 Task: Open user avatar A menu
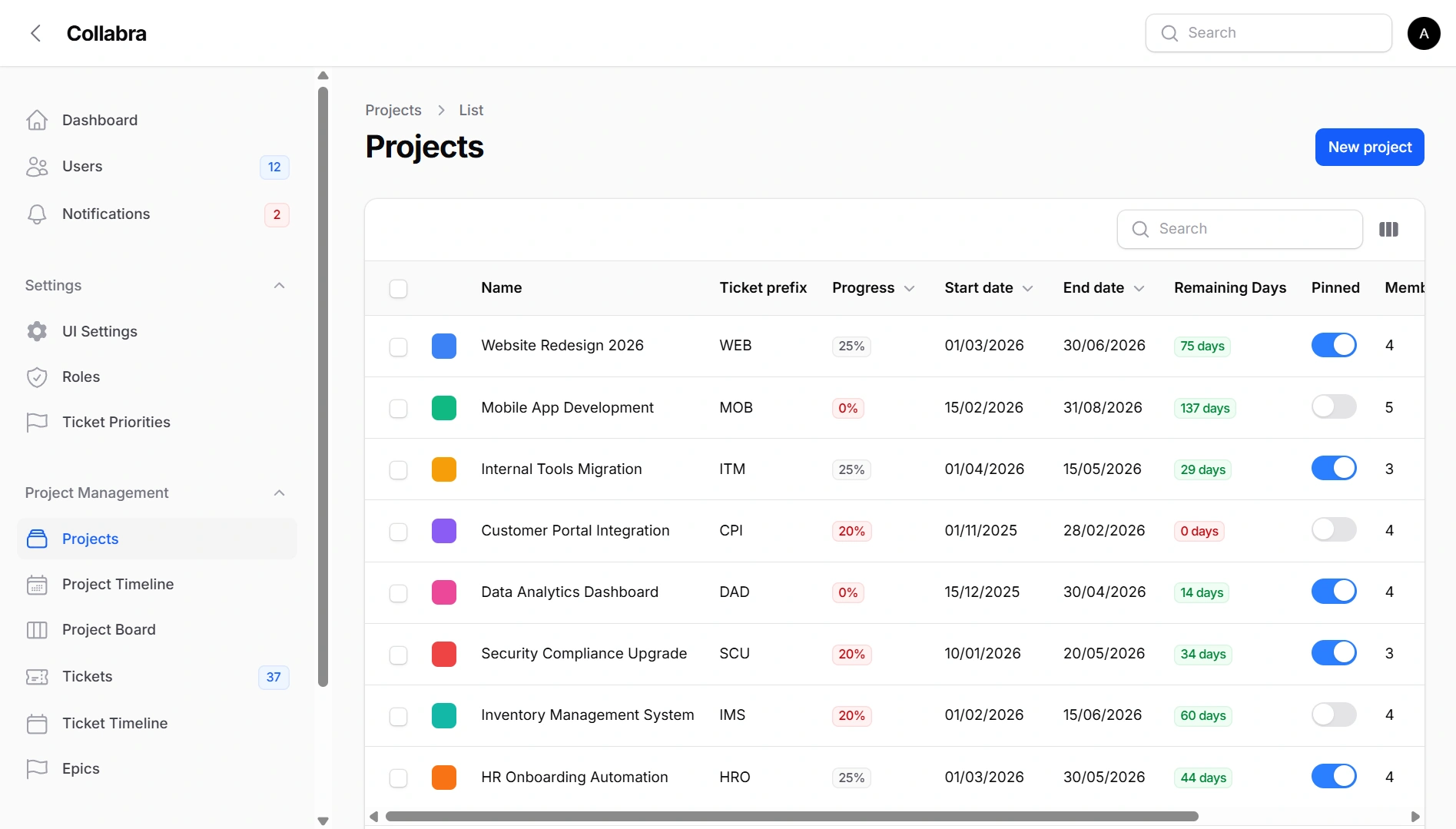coord(1424,33)
